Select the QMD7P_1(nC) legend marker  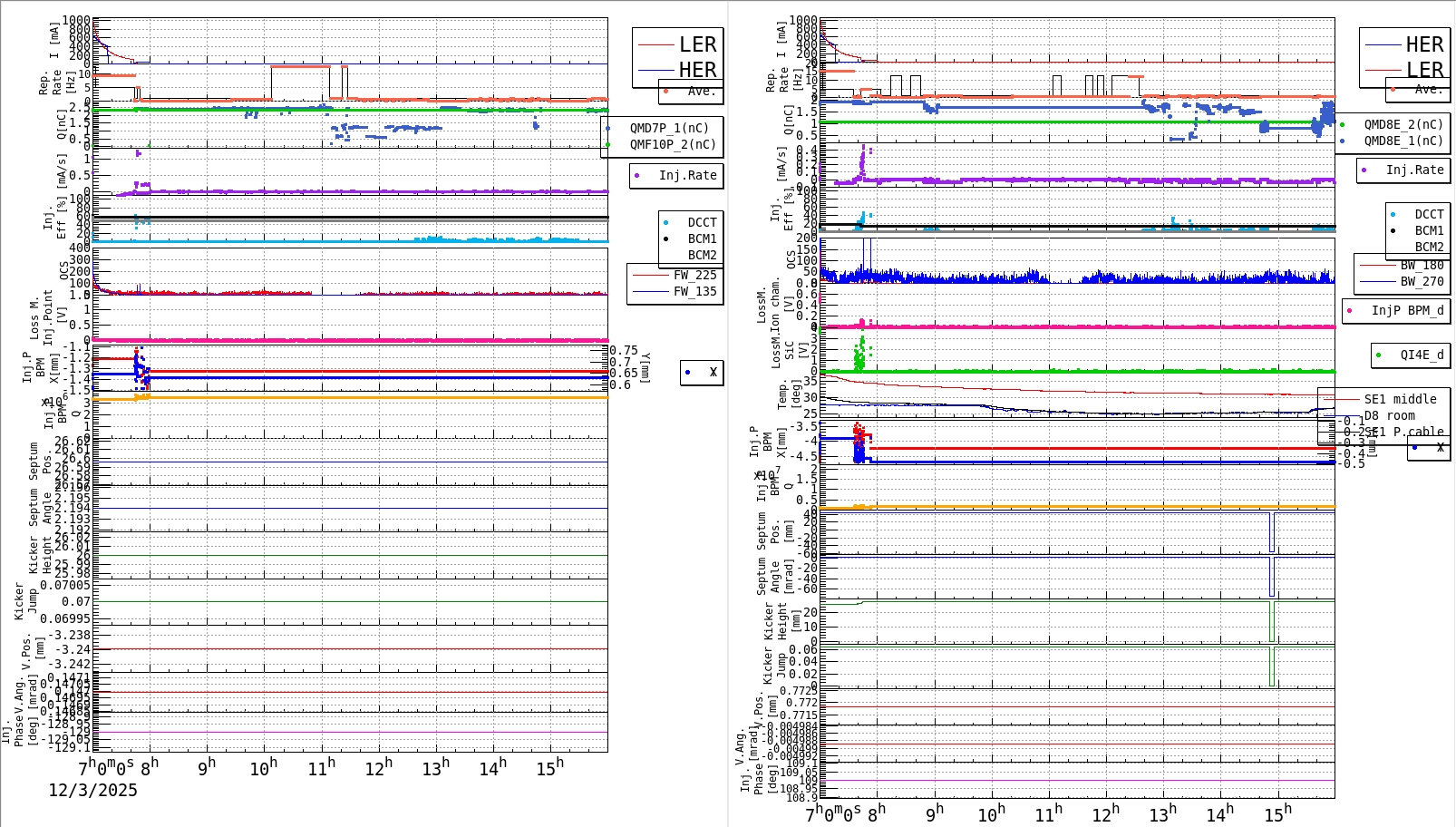pos(607,129)
